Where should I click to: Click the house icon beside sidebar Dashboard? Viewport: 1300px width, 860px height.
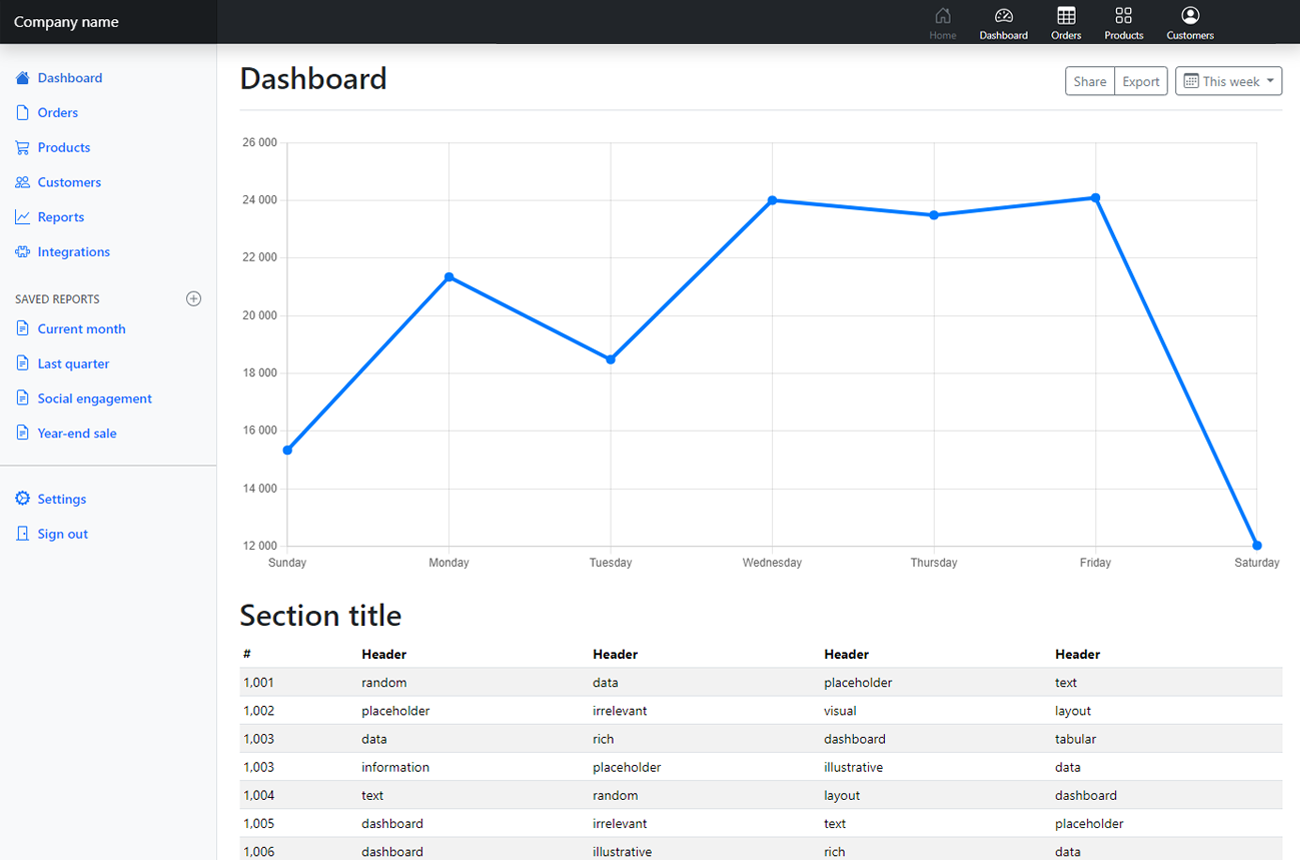pyautogui.click(x=23, y=77)
